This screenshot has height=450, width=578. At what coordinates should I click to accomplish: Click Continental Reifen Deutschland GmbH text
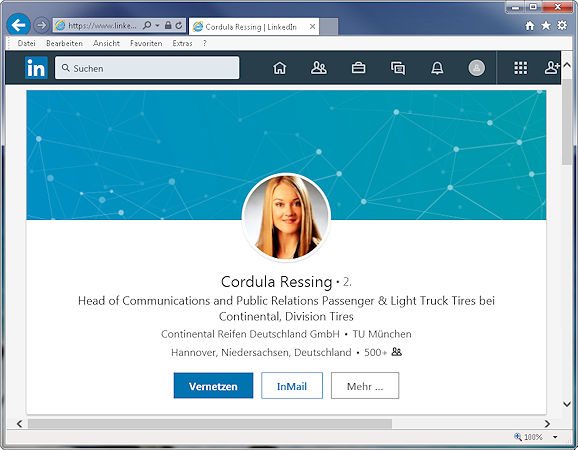250,334
